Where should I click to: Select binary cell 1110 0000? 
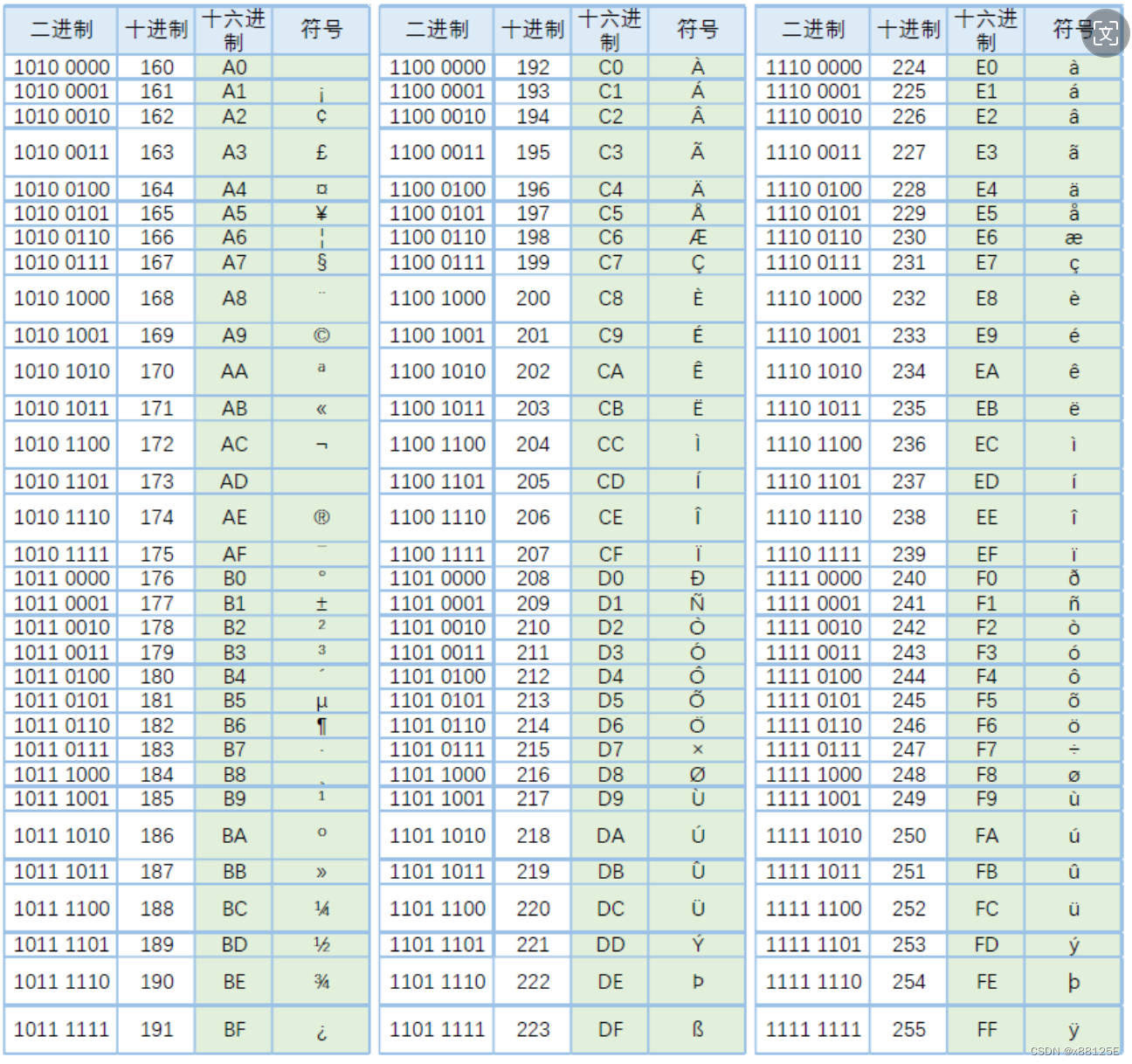pyautogui.click(x=813, y=67)
